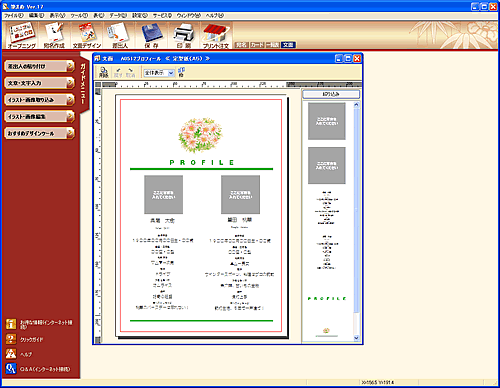Switch to the カード tab
This screenshot has height=388, width=500.
click(x=257, y=45)
